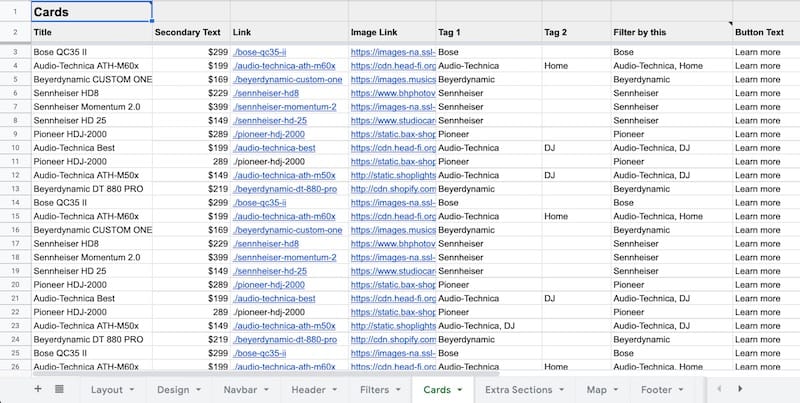This screenshot has height=403, width=800.
Task: Open the Map sheet tab
Action: click(596, 390)
